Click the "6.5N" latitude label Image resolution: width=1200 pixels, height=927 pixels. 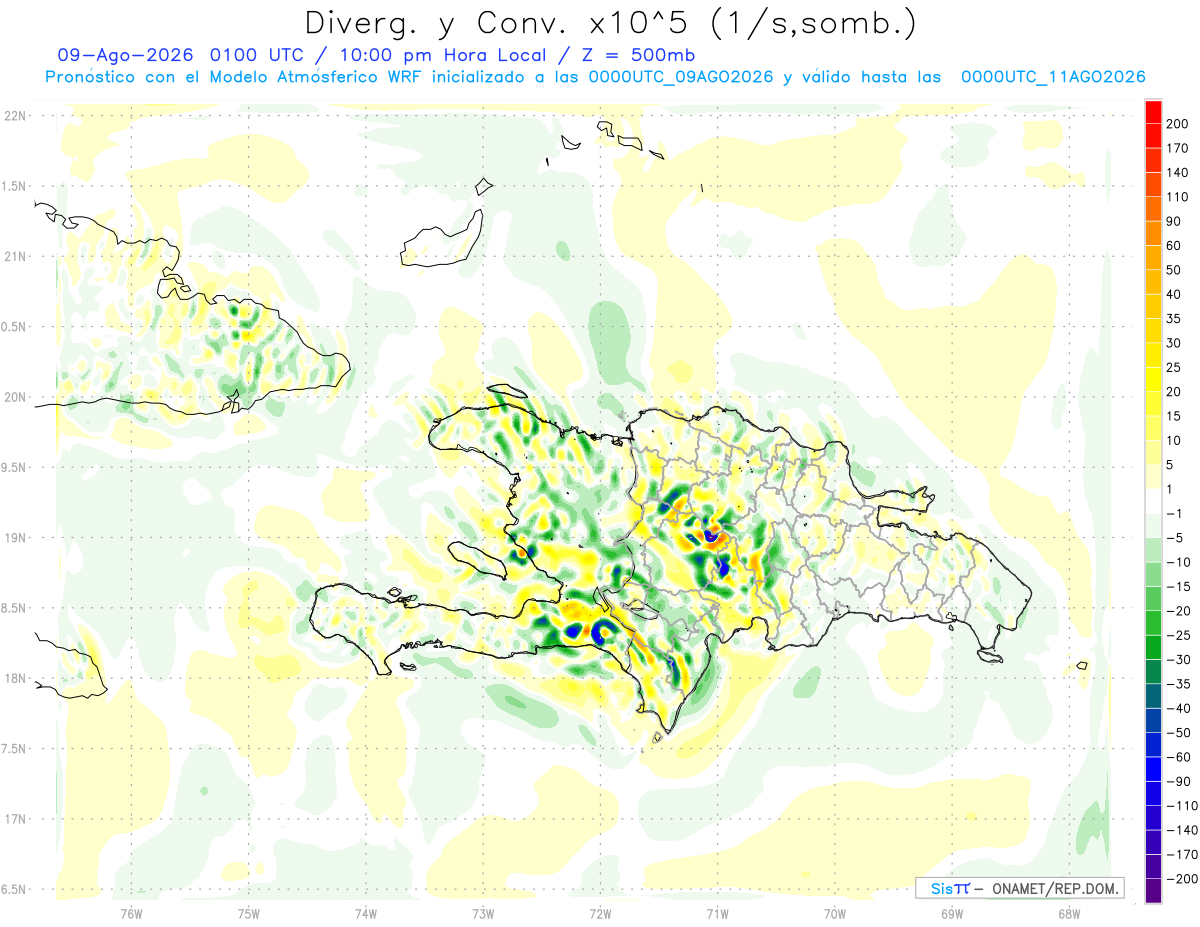pos(13,889)
